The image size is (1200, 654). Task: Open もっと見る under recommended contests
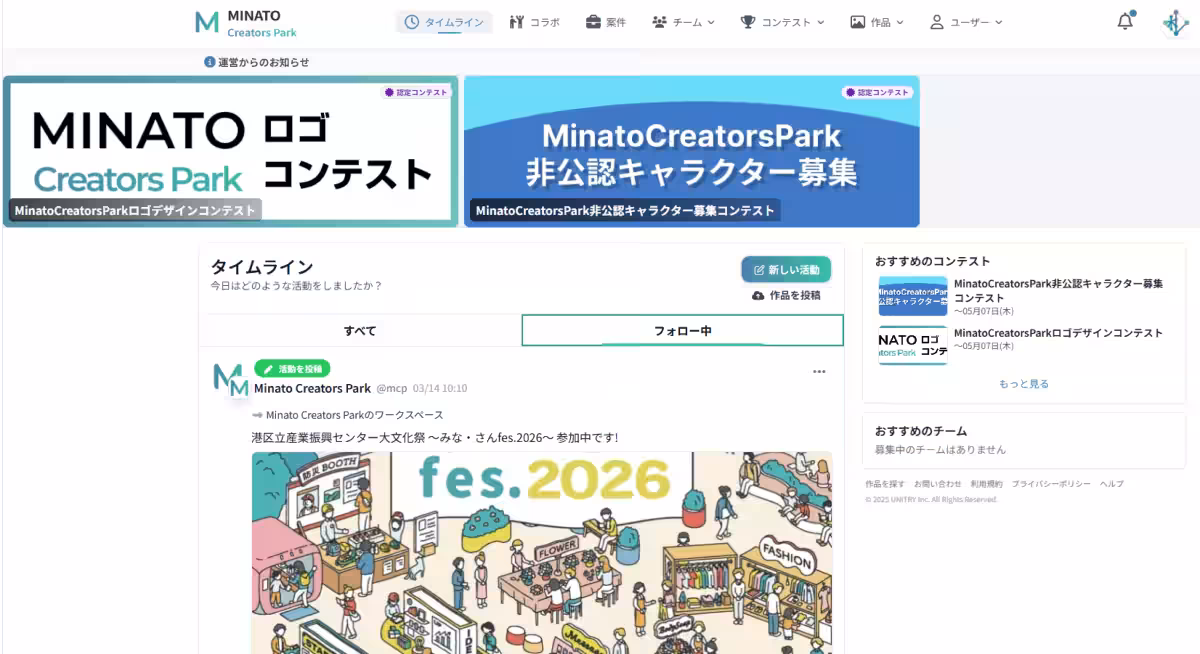[1023, 383]
